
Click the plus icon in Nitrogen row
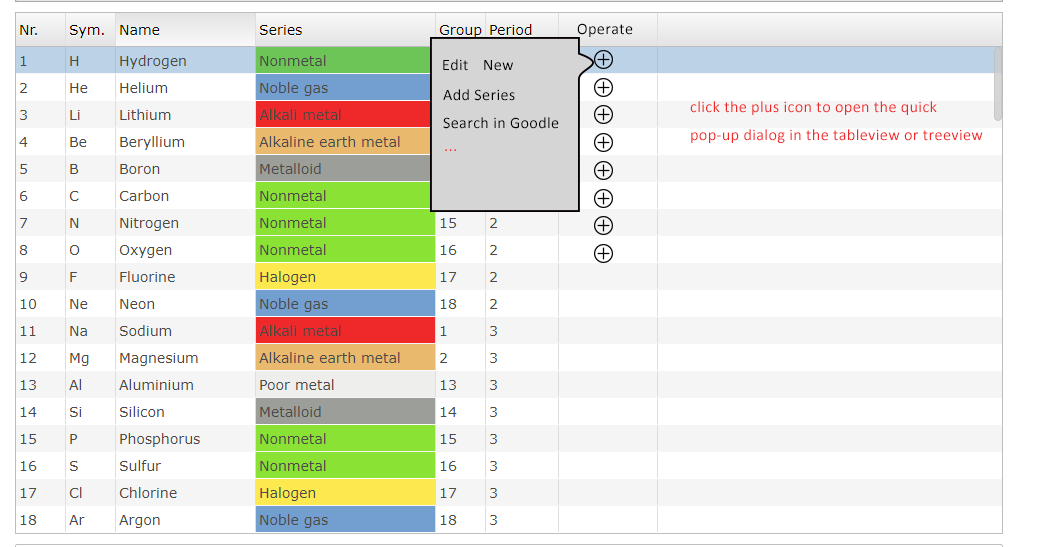point(603,226)
